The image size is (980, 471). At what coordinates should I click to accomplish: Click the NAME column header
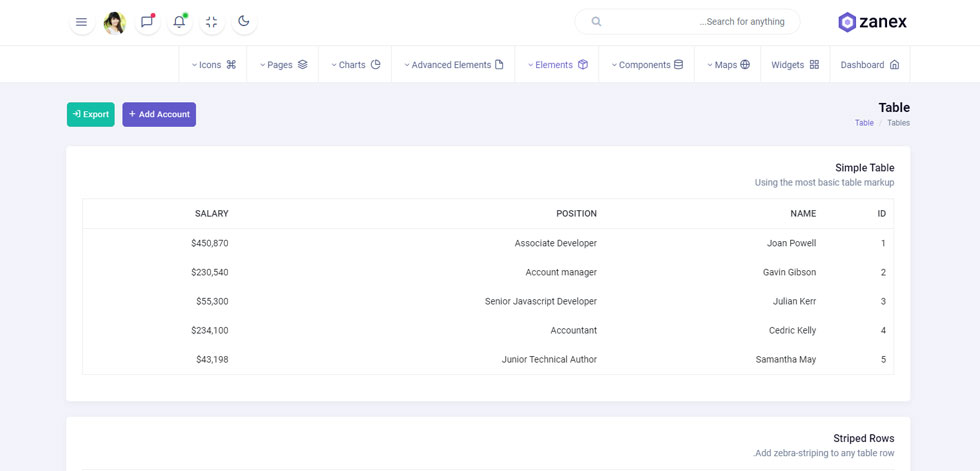[x=803, y=214]
